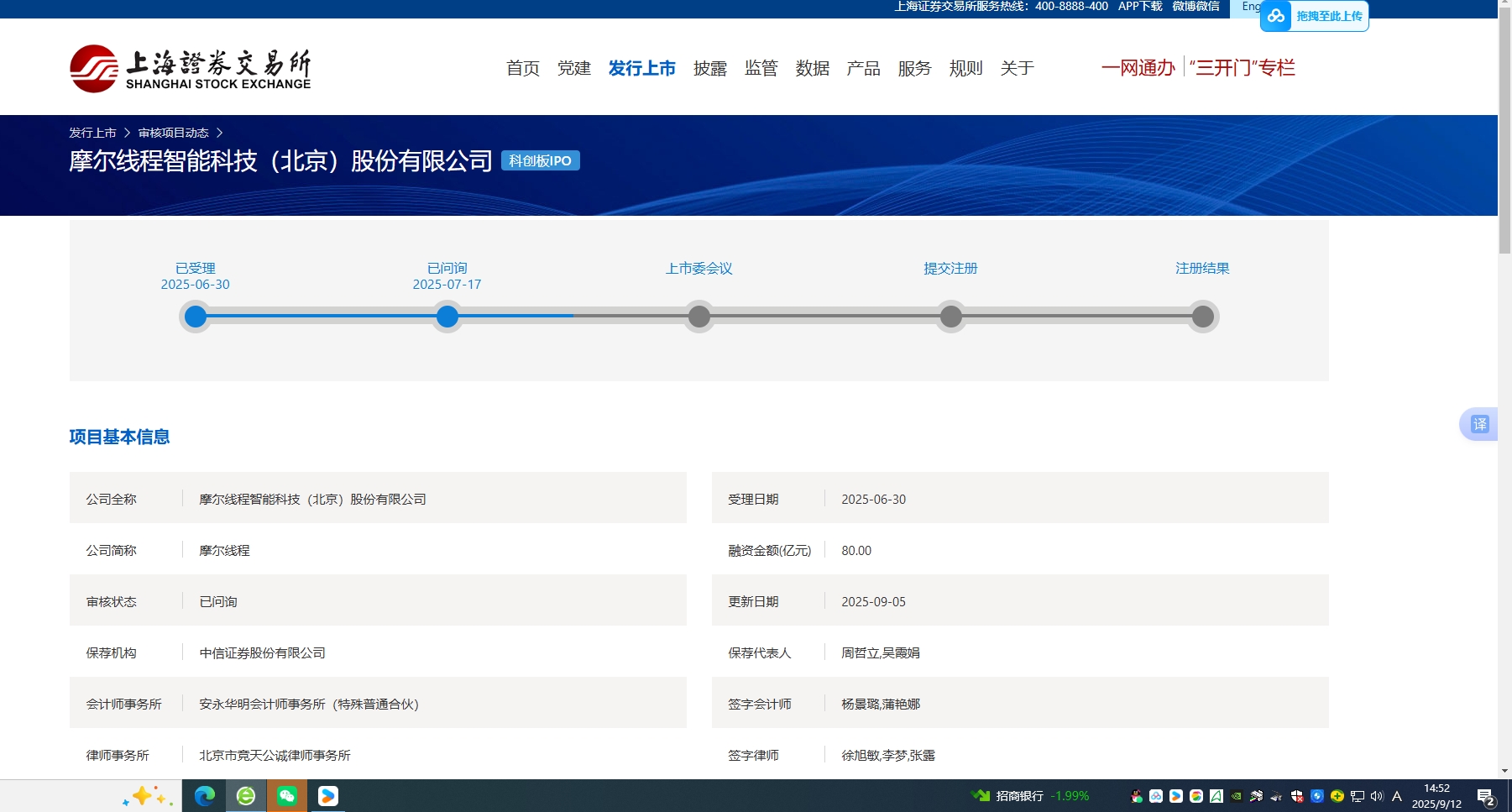Click the APP下载 link
The image size is (1512, 812).
(x=1140, y=6)
